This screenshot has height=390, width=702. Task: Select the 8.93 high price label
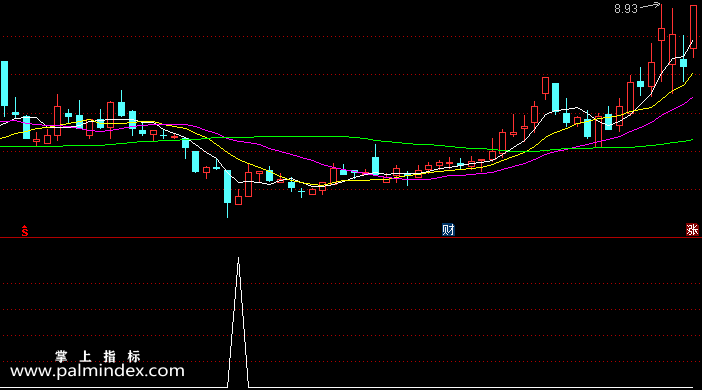[x=625, y=9]
